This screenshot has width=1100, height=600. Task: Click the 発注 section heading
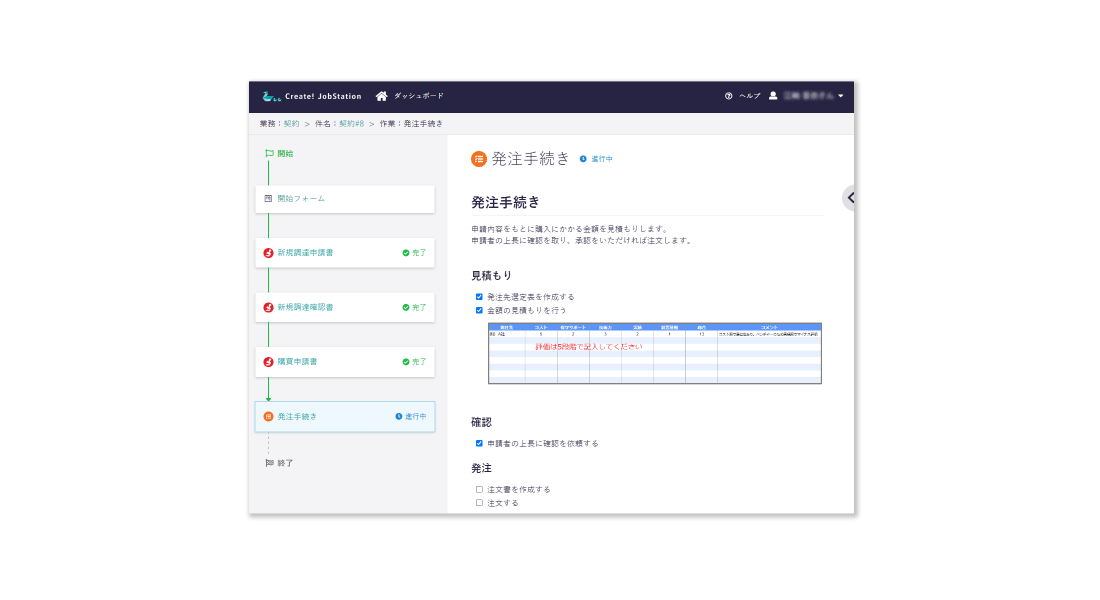pos(481,468)
